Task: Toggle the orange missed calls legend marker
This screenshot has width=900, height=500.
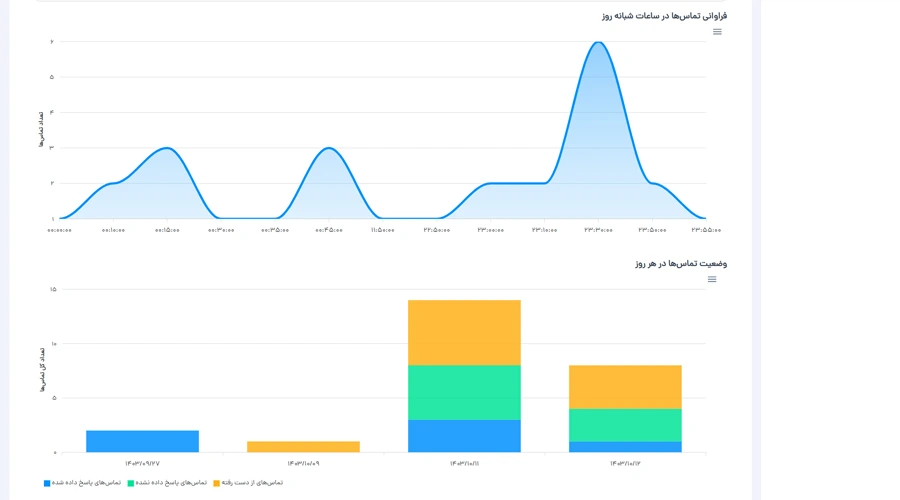Action: click(x=216, y=483)
